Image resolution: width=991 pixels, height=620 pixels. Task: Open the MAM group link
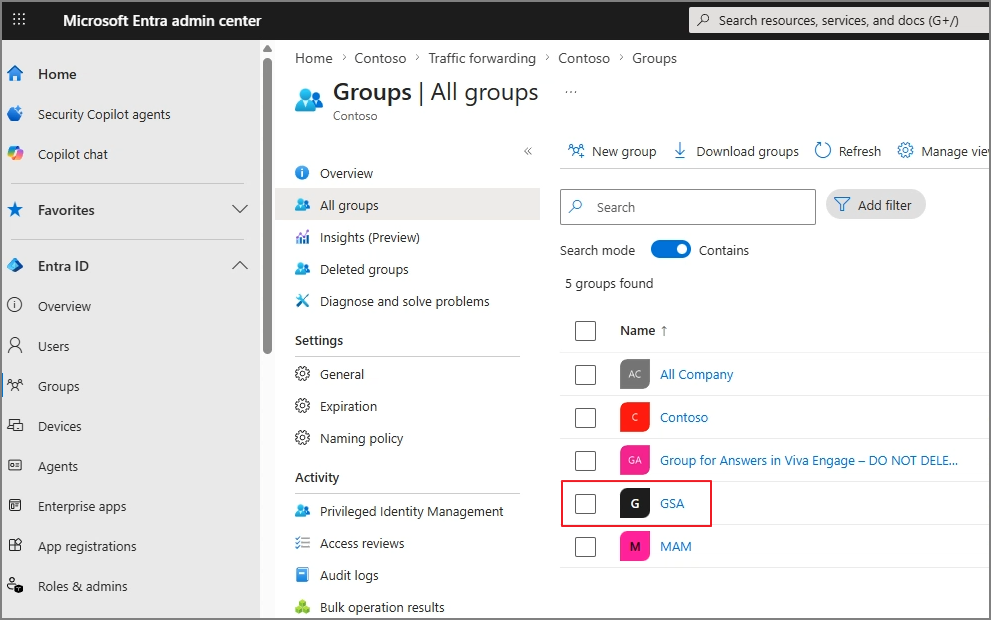(x=676, y=547)
